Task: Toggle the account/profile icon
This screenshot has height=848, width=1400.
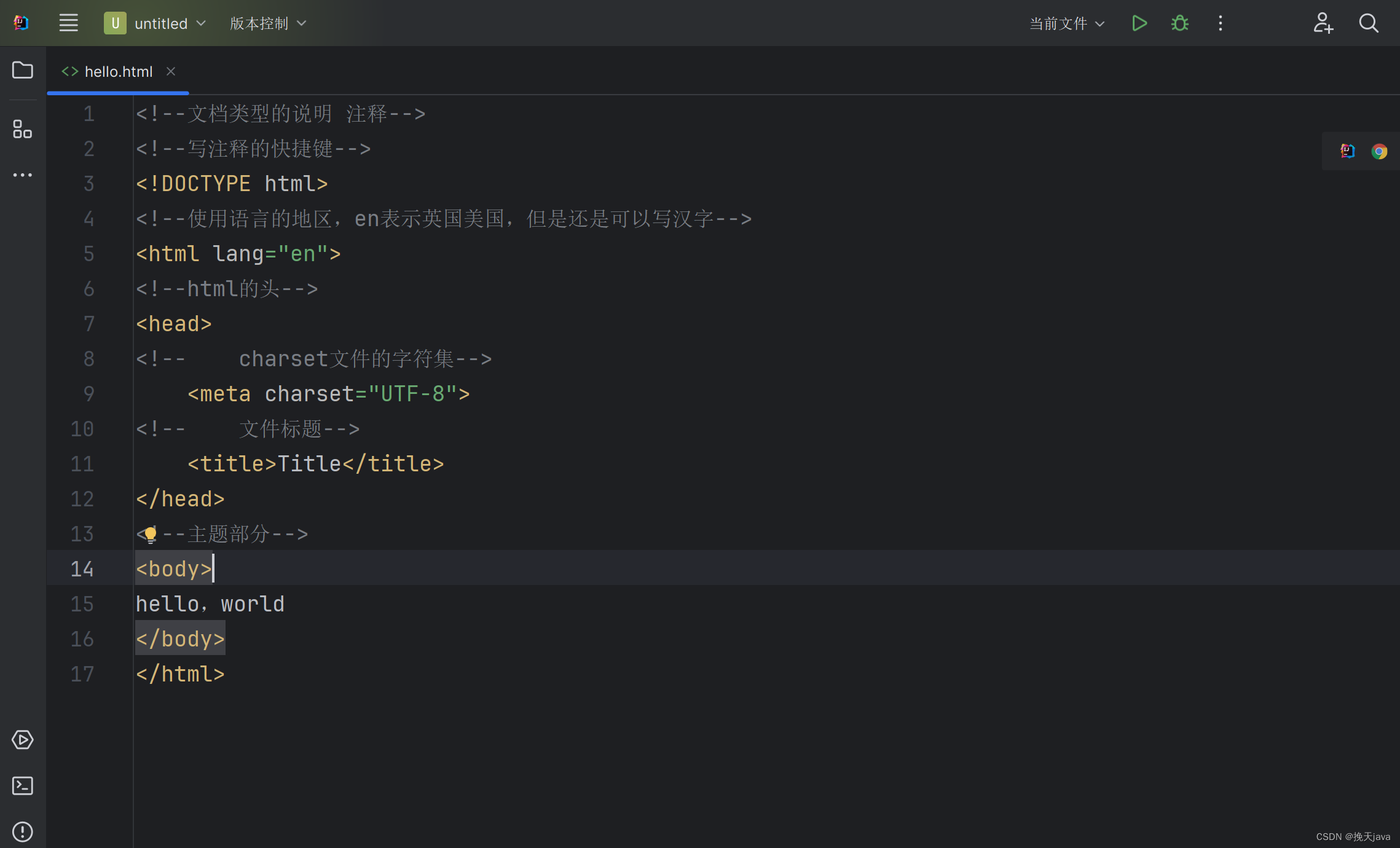Action: pos(1322,23)
